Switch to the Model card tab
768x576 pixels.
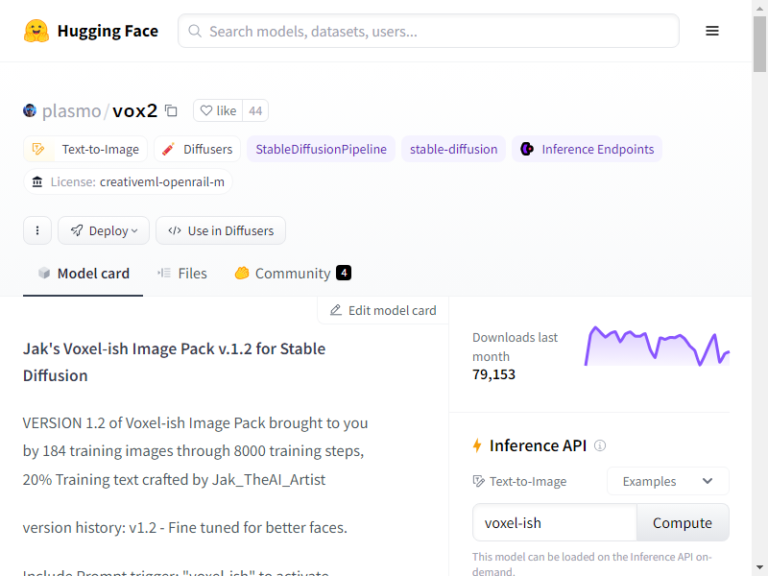point(83,273)
